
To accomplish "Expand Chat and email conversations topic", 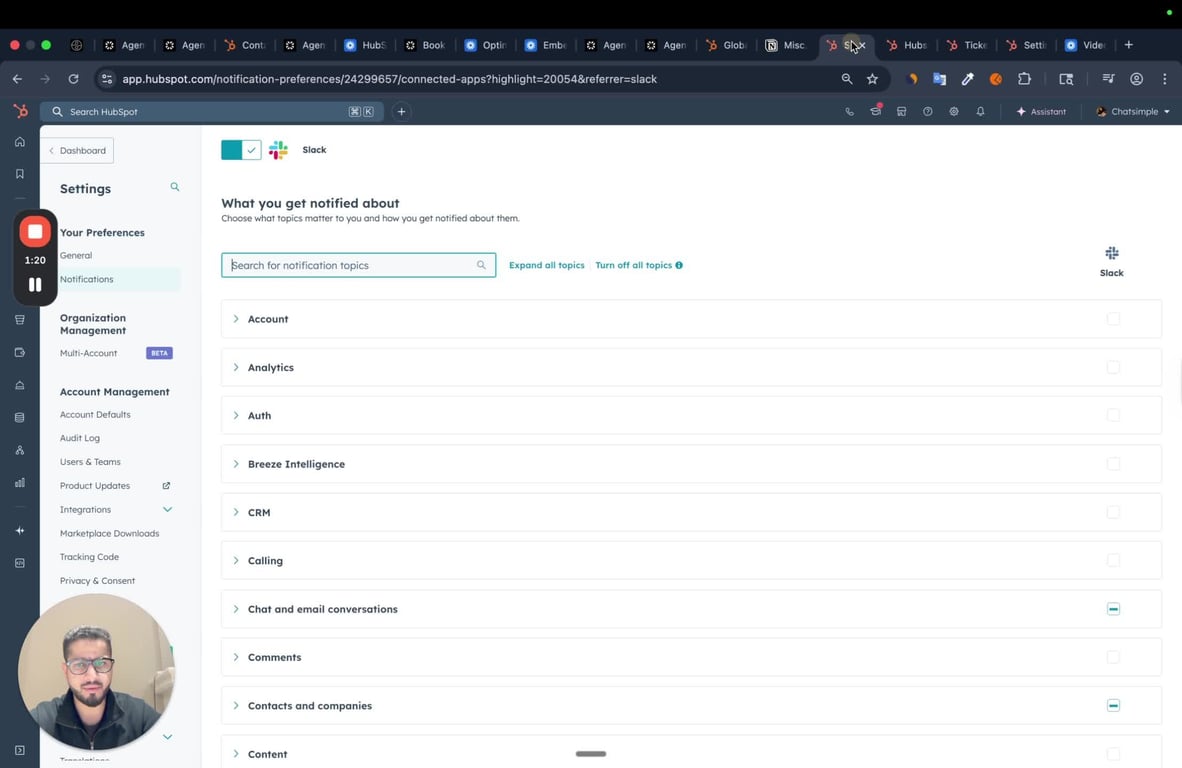I will (236, 609).
